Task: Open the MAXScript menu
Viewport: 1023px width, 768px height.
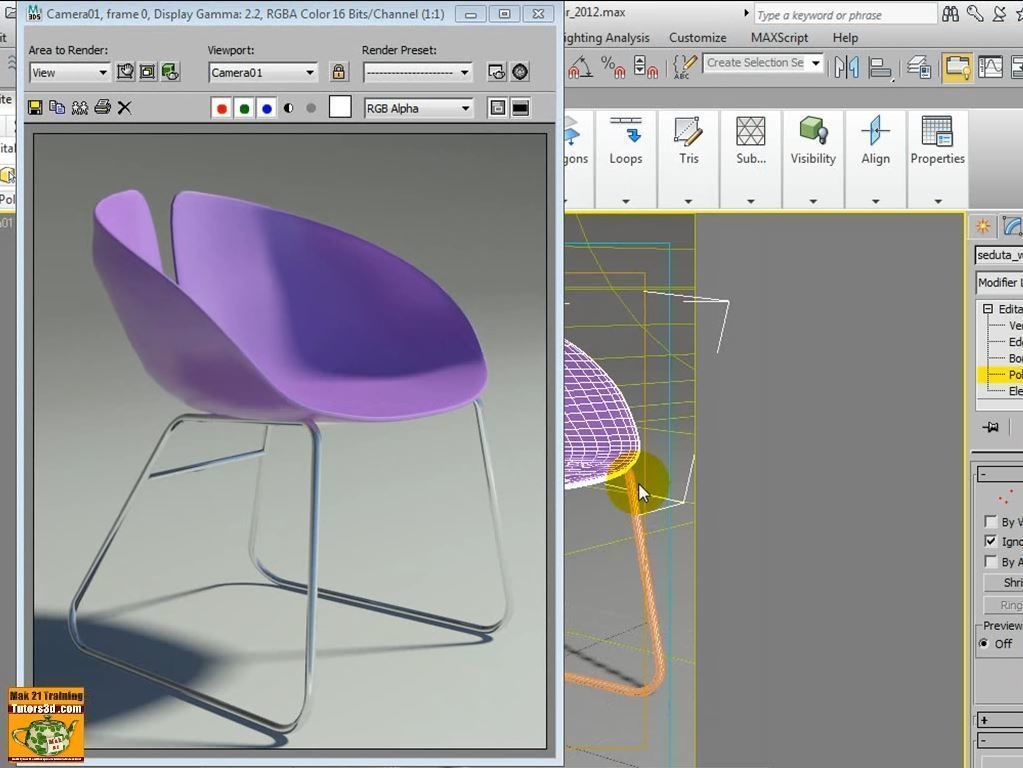Action: click(x=779, y=38)
